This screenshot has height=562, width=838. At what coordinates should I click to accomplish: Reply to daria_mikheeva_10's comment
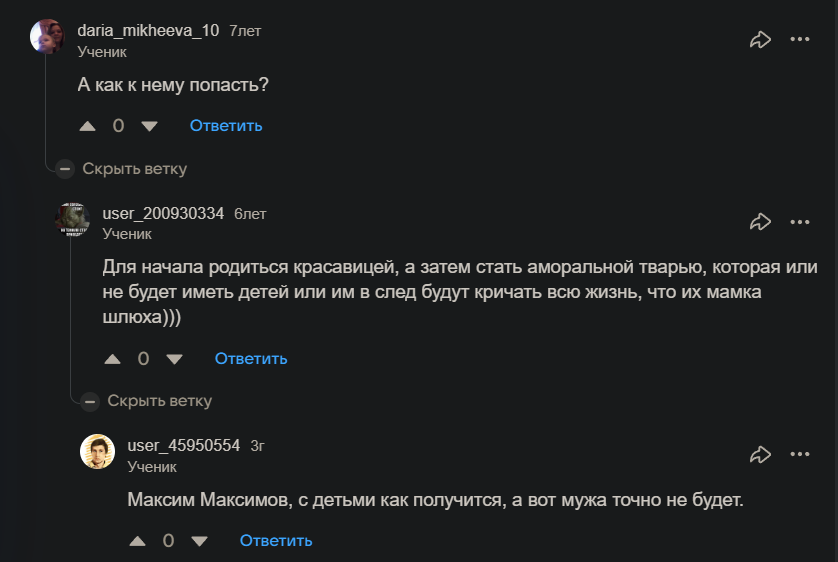click(x=226, y=126)
